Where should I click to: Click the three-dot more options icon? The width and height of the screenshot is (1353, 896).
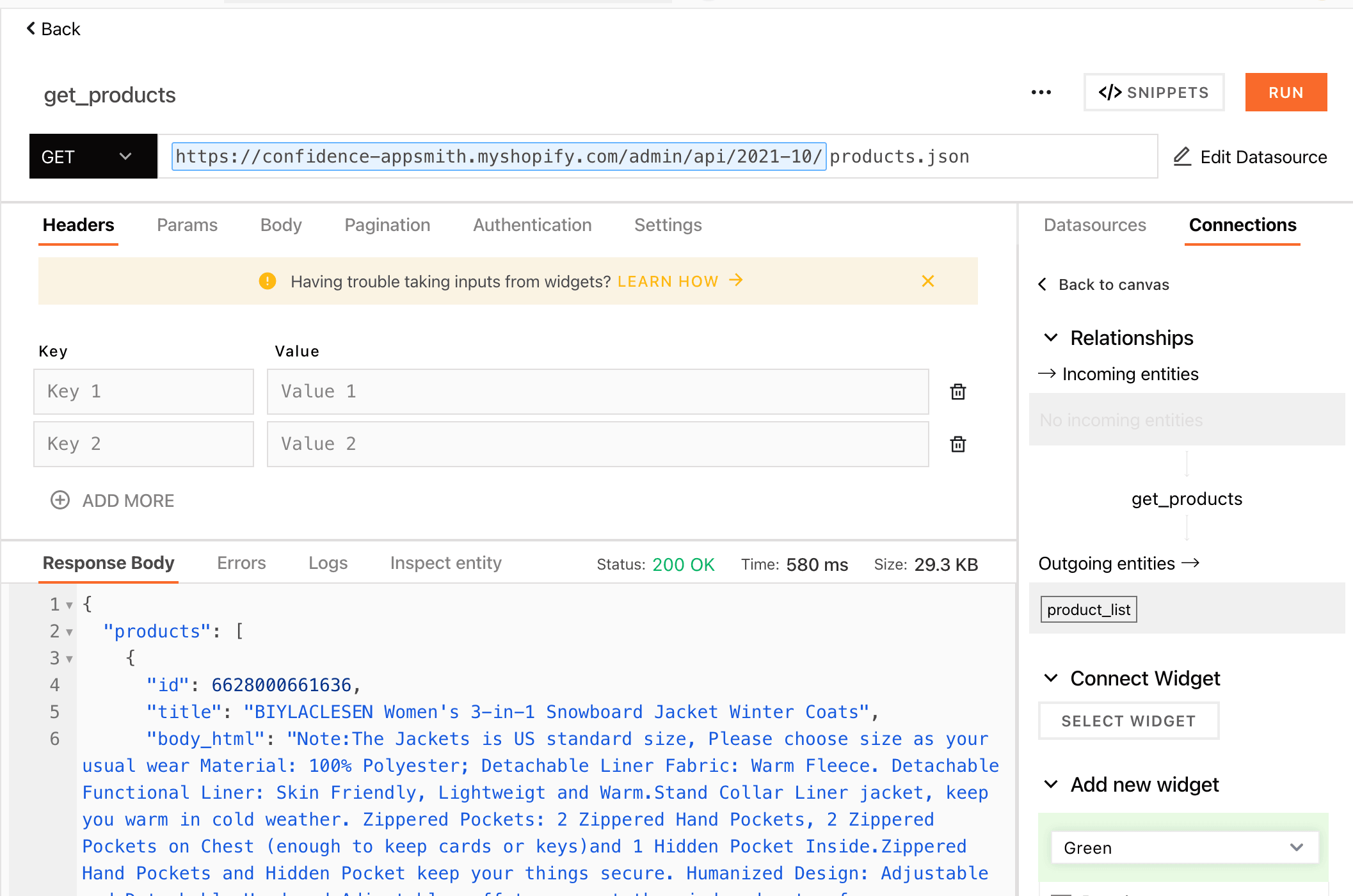point(1041,93)
